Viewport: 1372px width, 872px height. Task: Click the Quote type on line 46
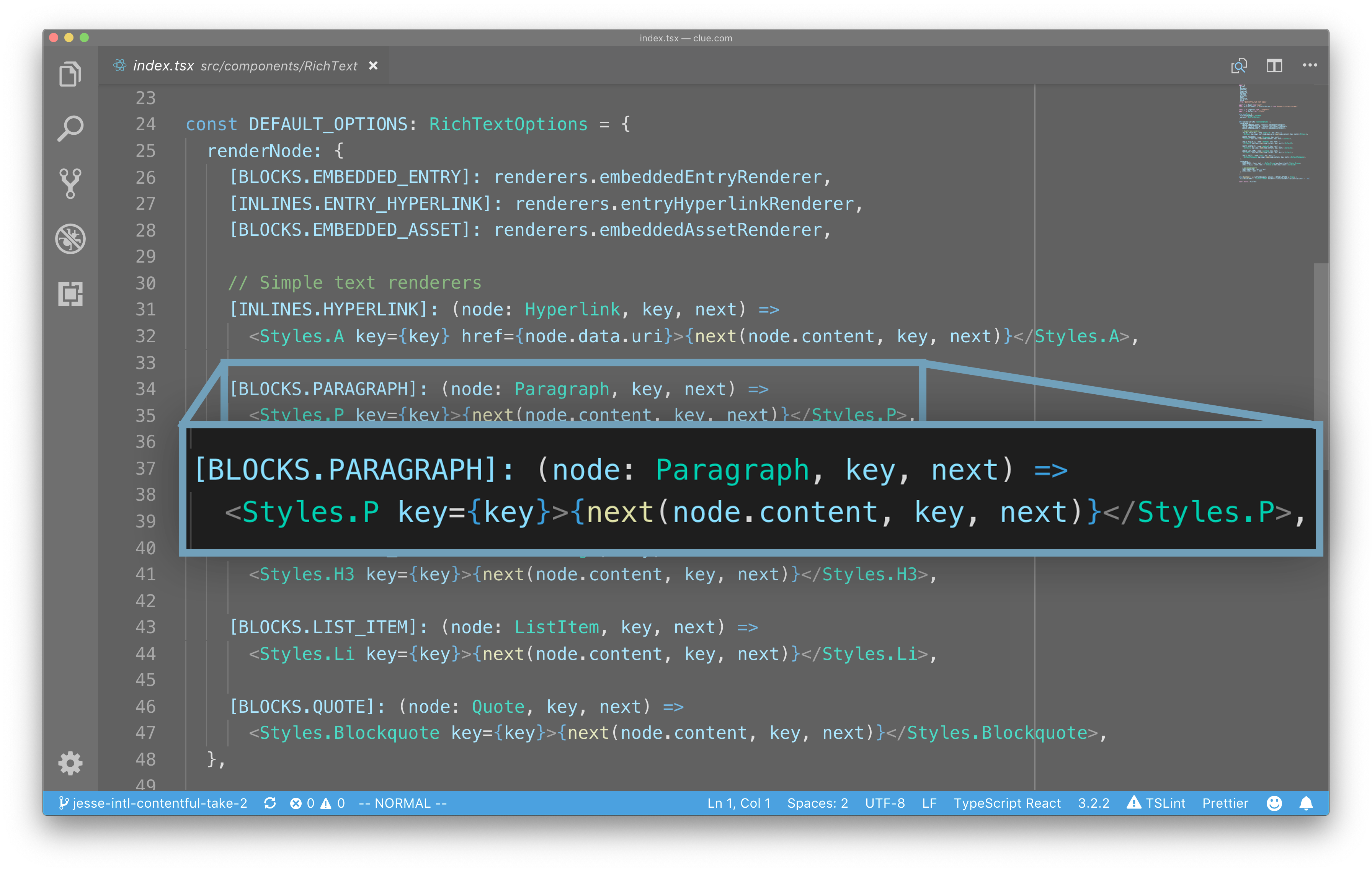(x=498, y=707)
